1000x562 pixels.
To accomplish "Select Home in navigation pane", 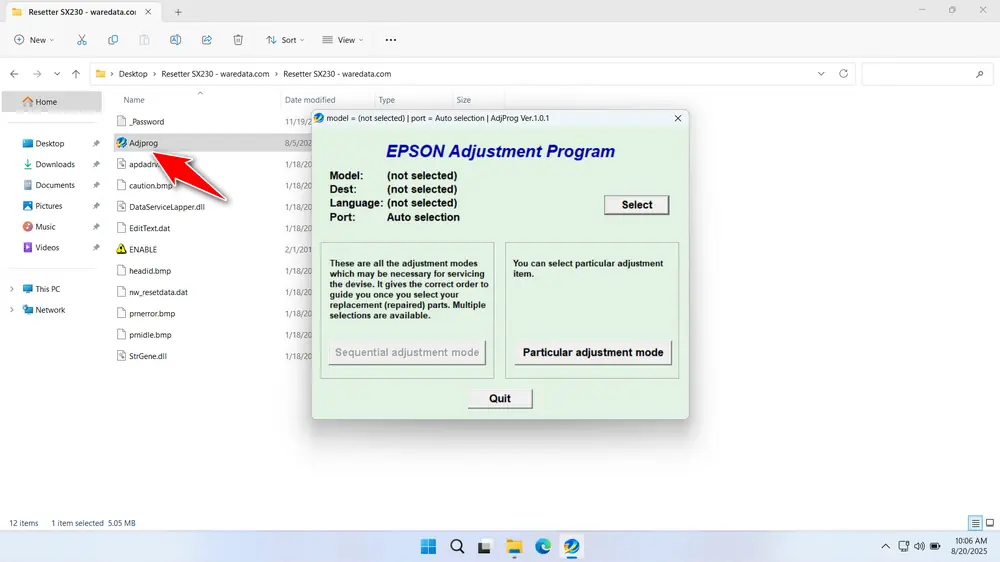I will click(x=51, y=101).
